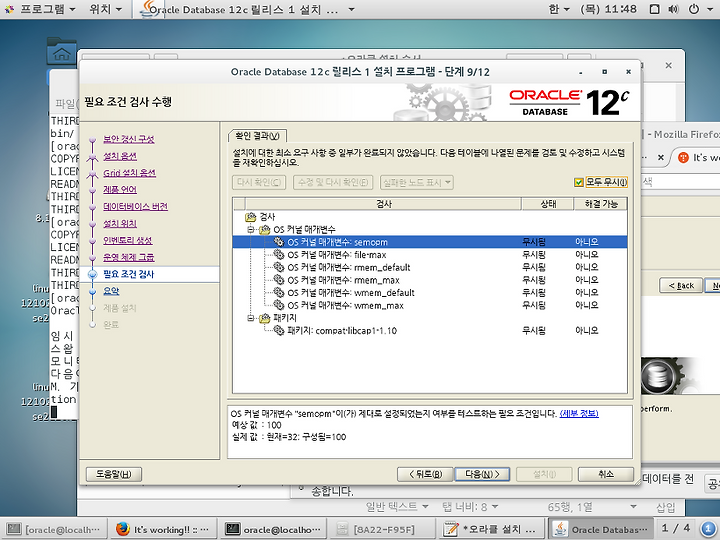Click the 취소 cancel button
The height and width of the screenshot is (540, 720).
tap(606, 474)
